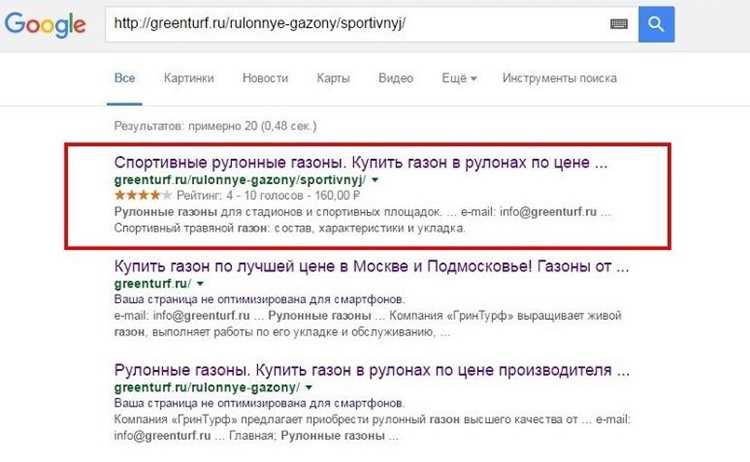
Task: Switch to Новости tab
Action: 265,78
